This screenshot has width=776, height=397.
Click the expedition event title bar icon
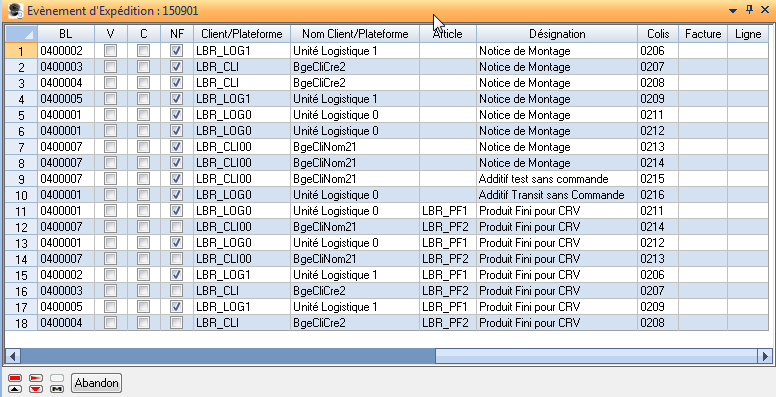click(16, 10)
